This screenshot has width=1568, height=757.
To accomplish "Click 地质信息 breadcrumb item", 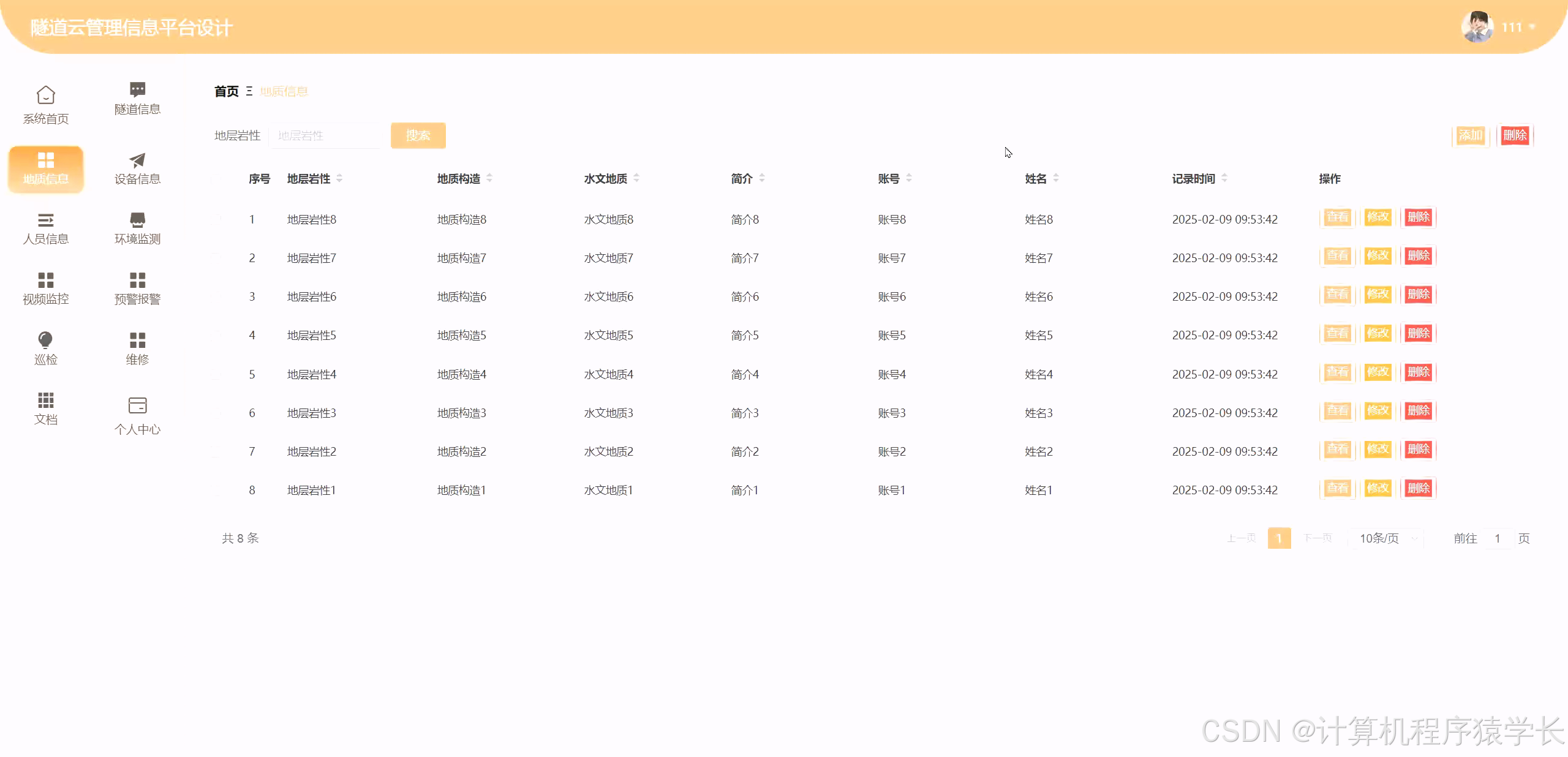I will point(284,91).
